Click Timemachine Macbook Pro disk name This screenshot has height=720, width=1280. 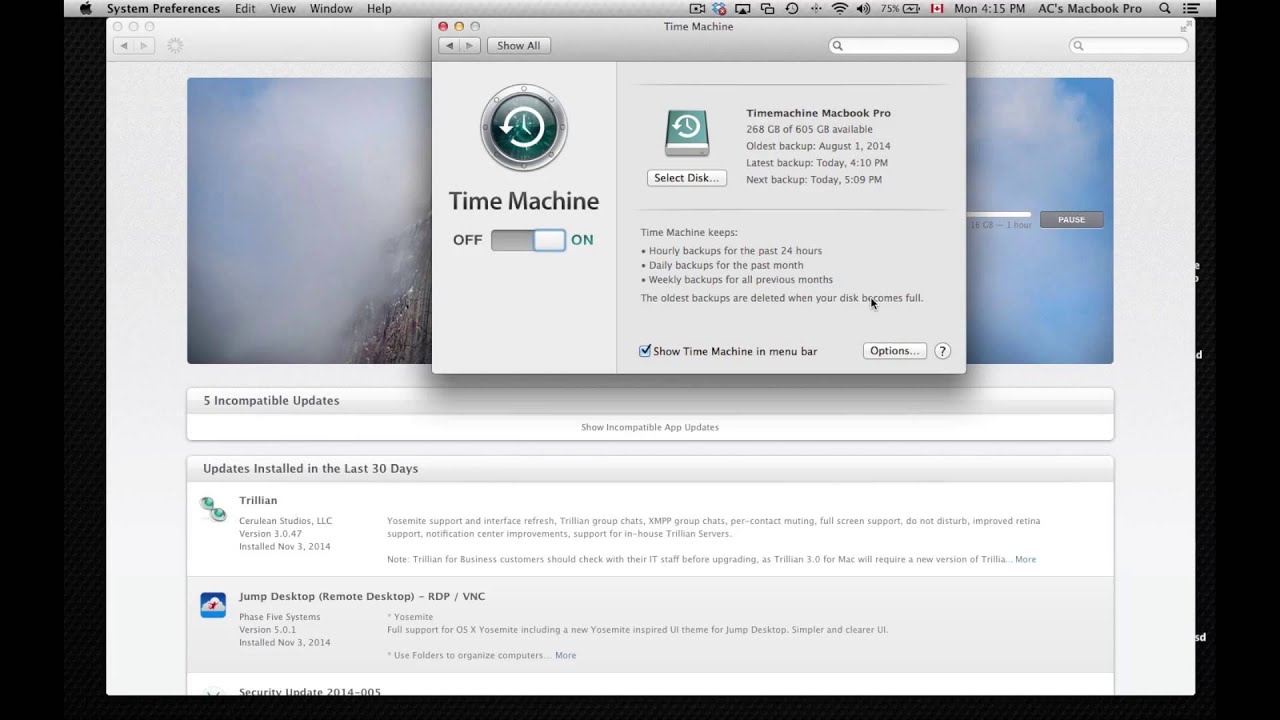(818, 113)
